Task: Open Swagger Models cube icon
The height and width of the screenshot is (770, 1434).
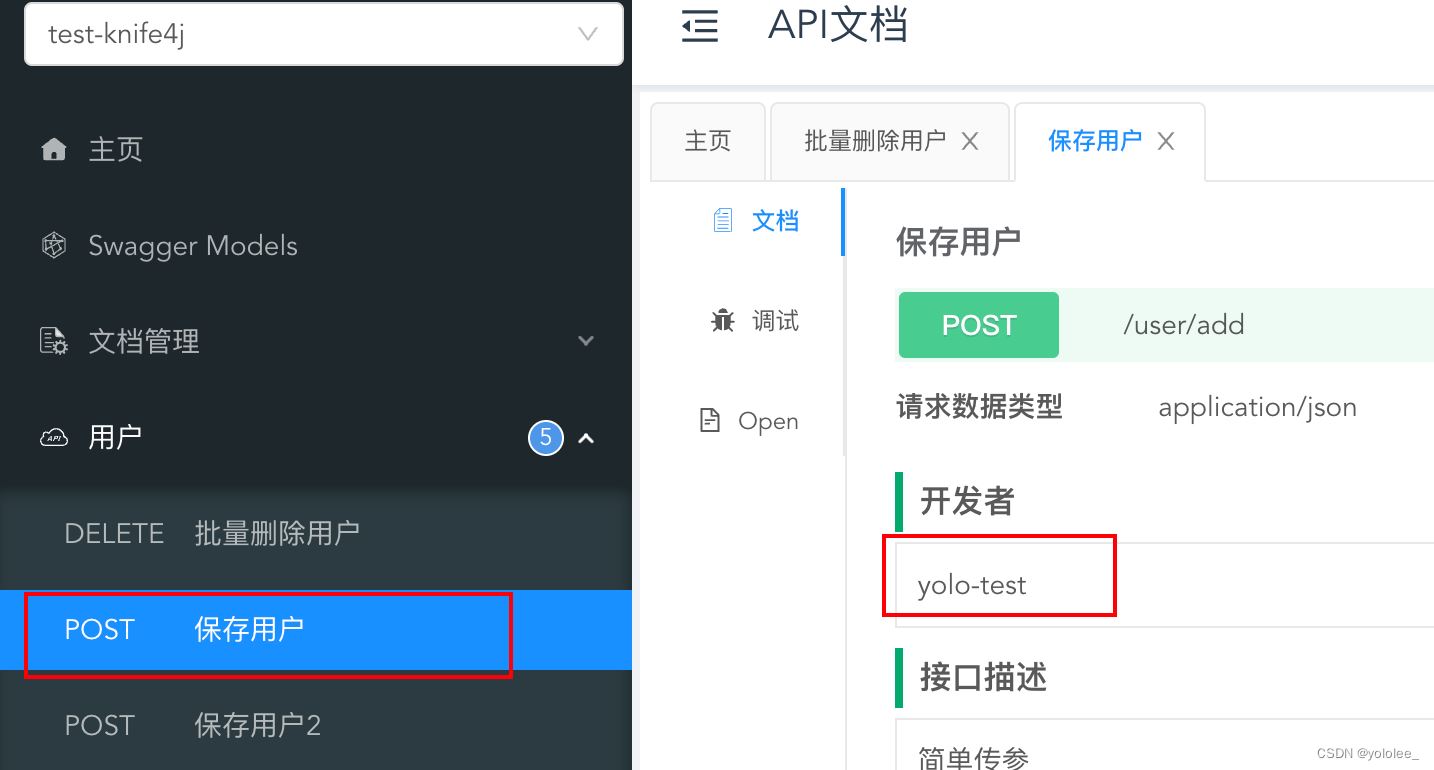Action: click(x=54, y=246)
